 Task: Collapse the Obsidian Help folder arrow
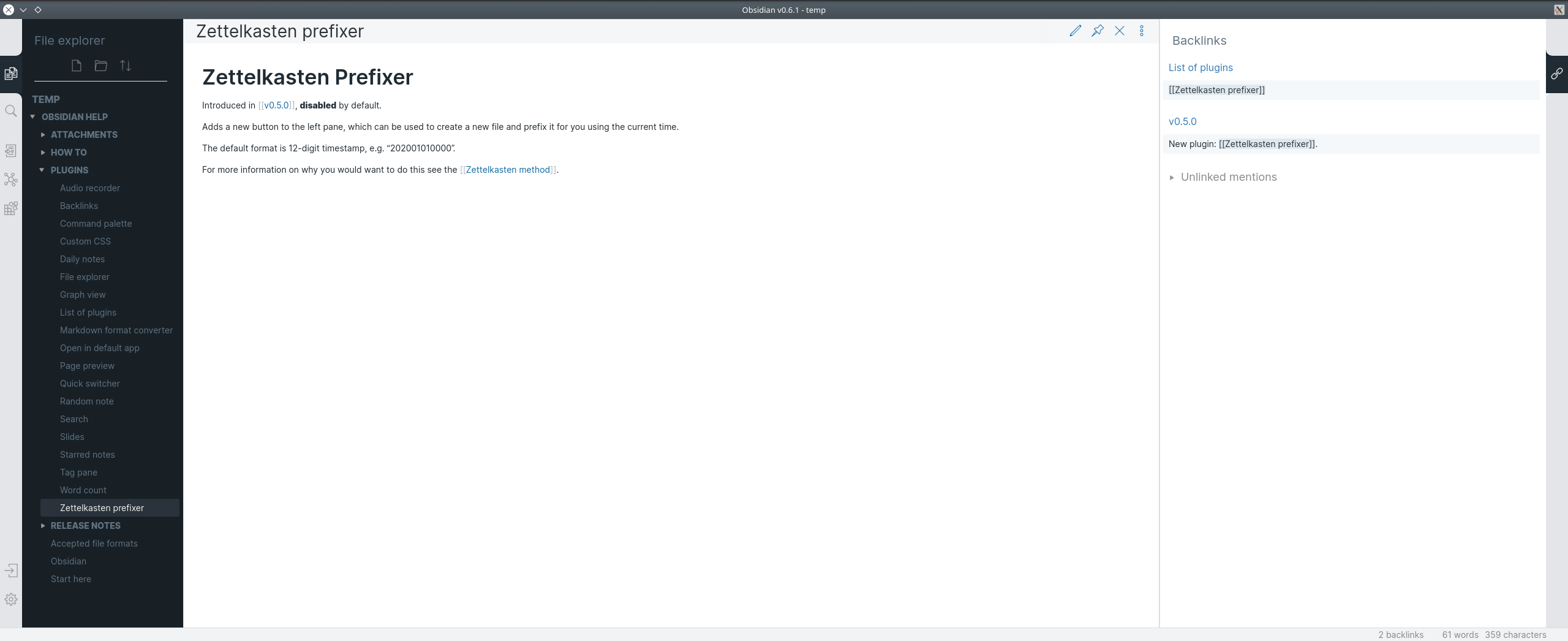coord(32,116)
